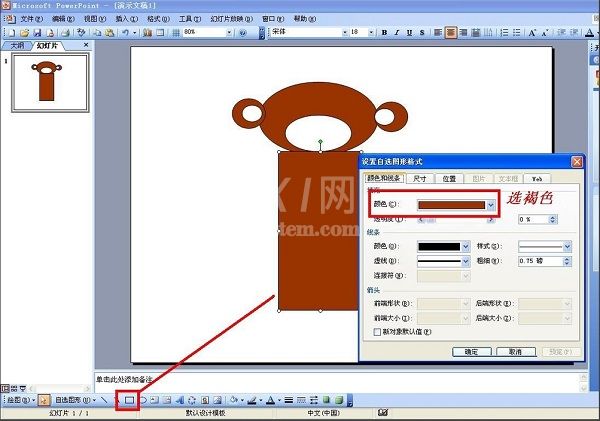
Task: Switch to the Size (尺寸) tab
Action: click(x=420, y=178)
